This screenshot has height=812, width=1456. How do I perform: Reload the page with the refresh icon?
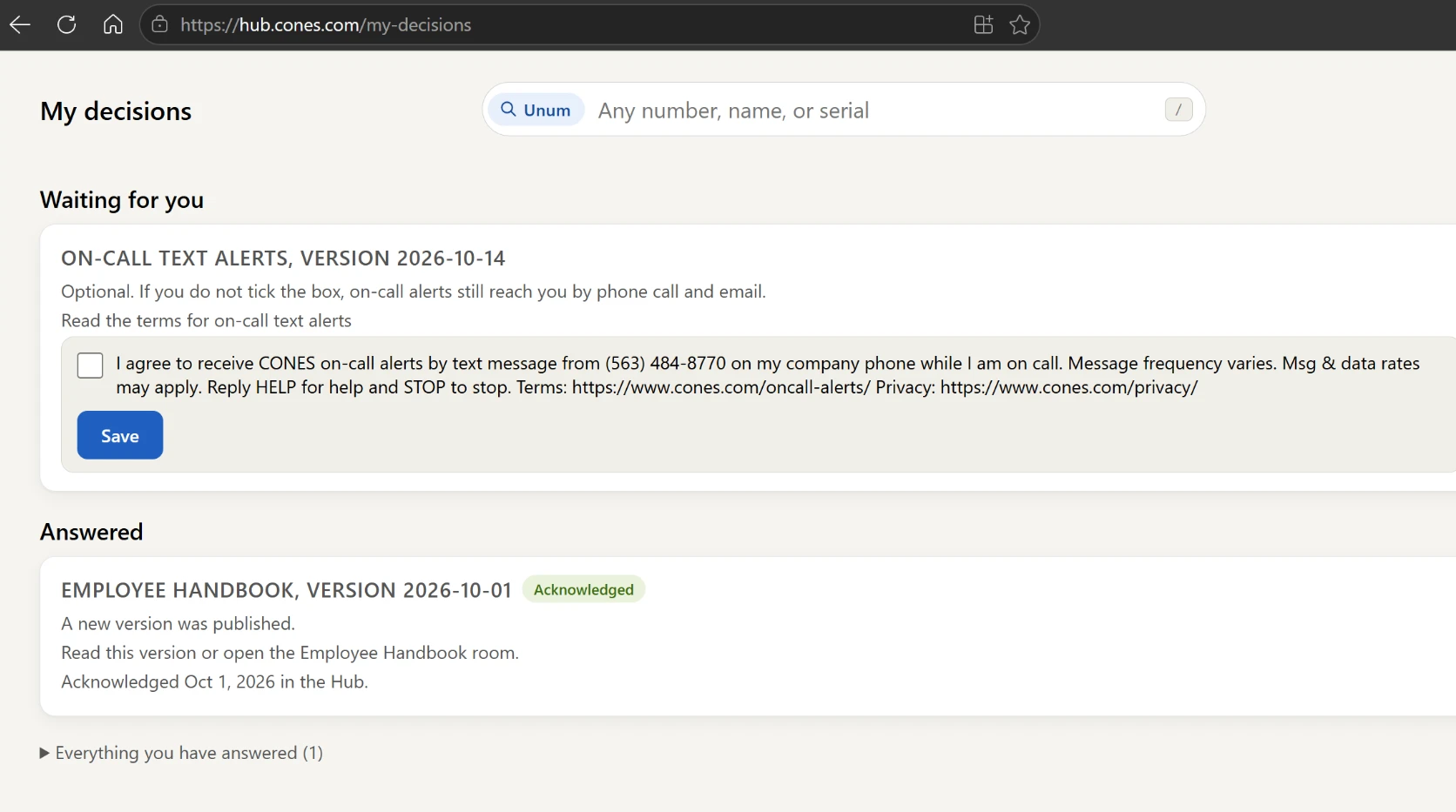67,24
